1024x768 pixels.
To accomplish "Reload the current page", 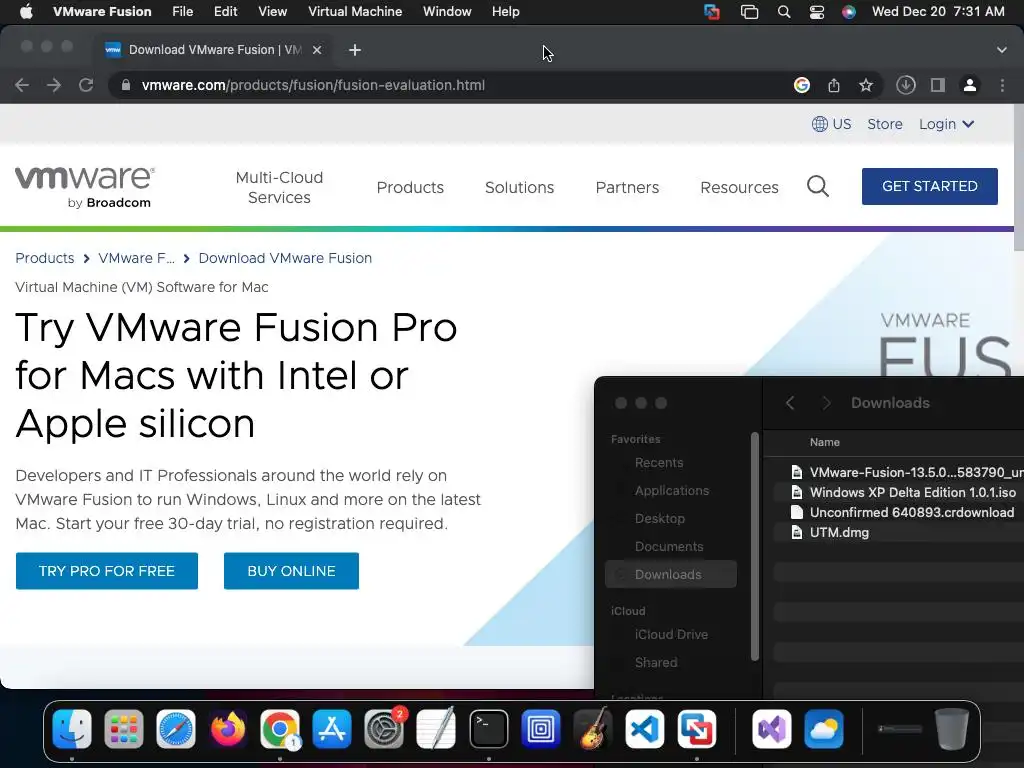I will tap(86, 85).
